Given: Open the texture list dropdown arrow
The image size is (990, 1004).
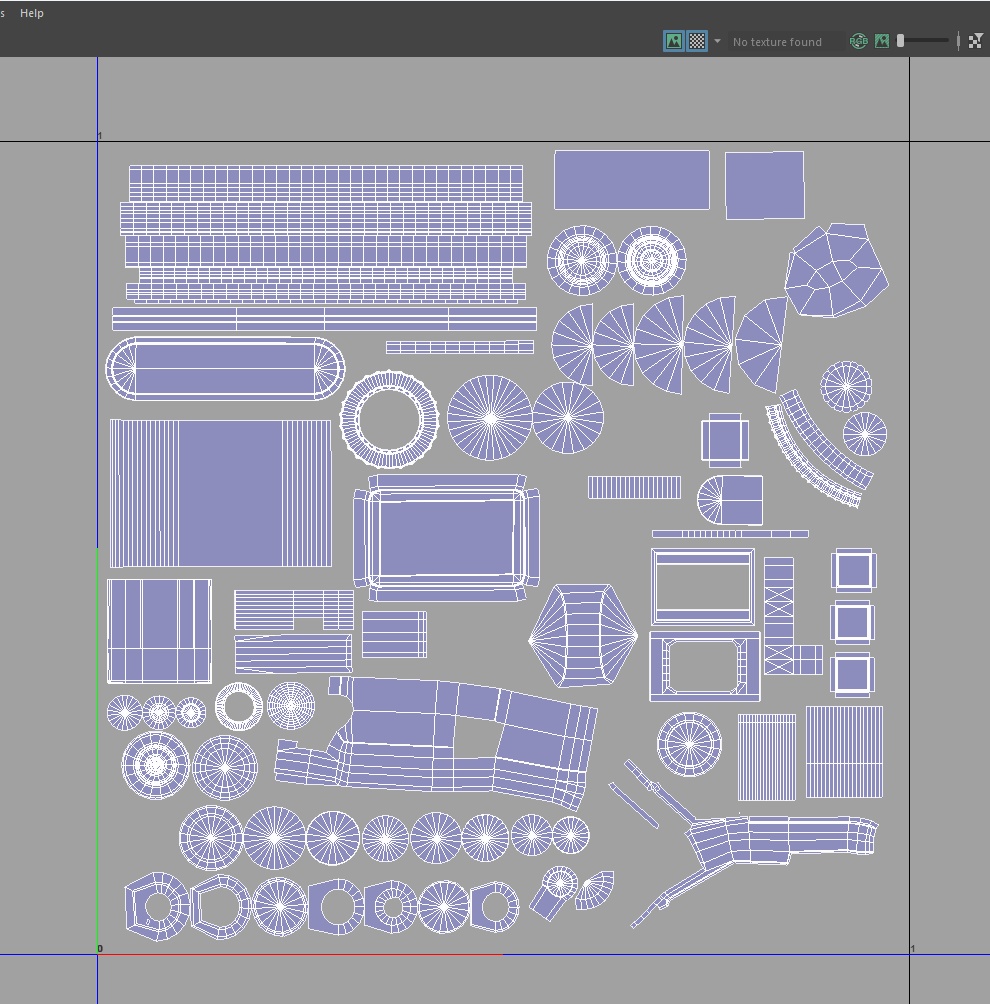Looking at the screenshot, I should [x=717, y=41].
